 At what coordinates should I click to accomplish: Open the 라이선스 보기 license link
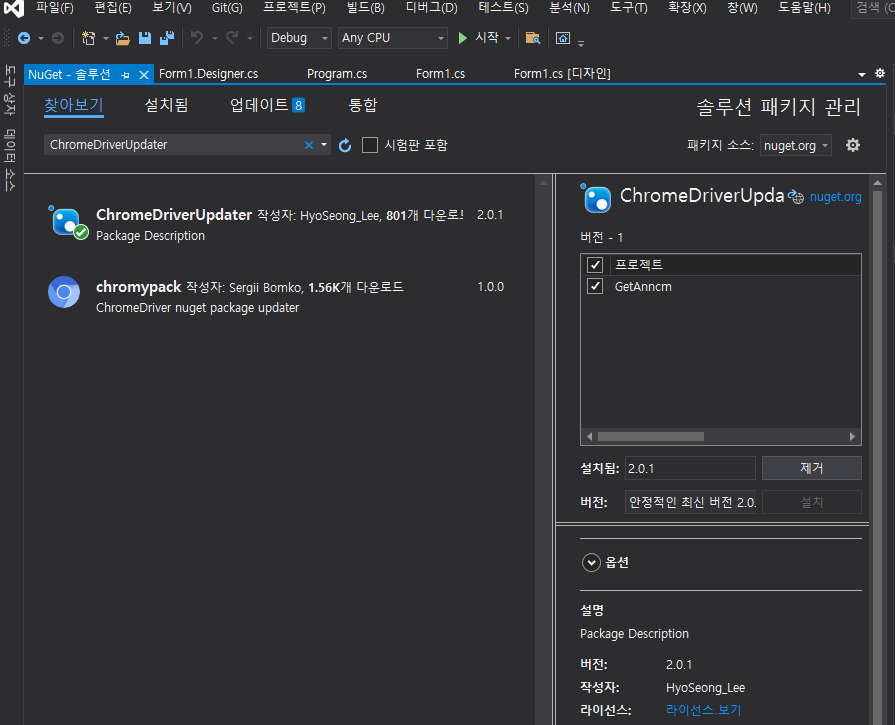coord(703,710)
